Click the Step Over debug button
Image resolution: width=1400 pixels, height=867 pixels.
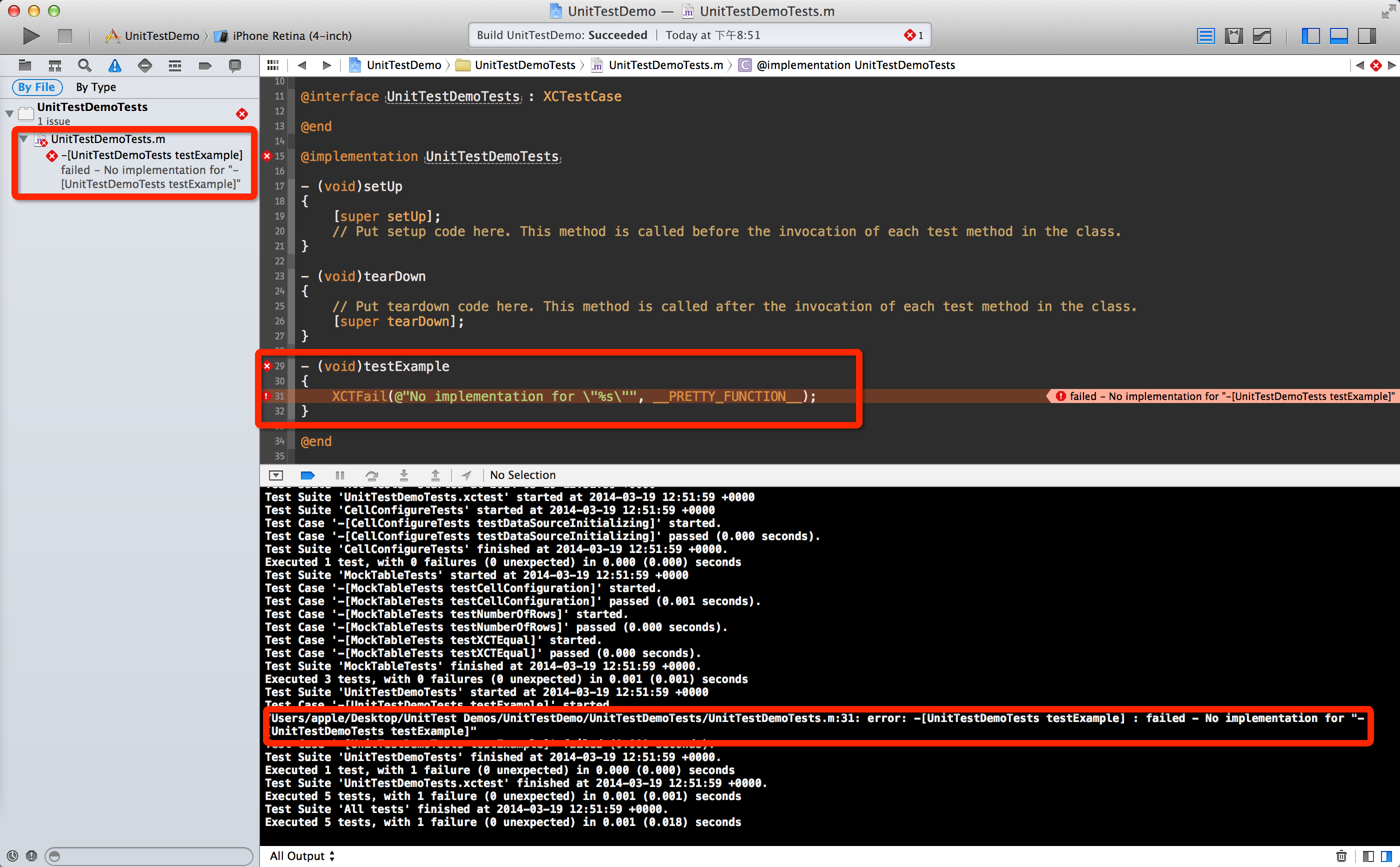372,475
